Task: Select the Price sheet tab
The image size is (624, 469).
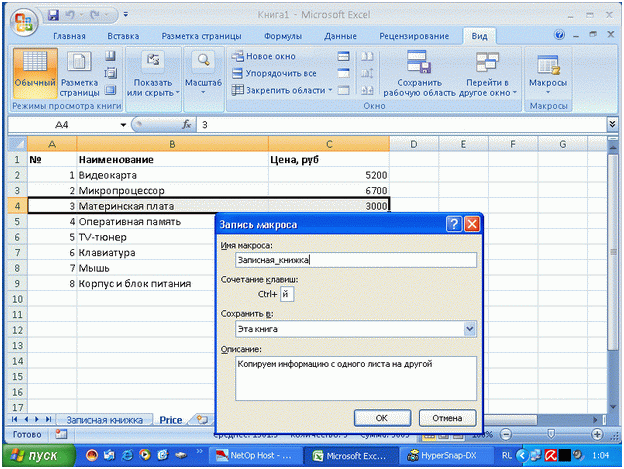Action: pos(171,420)
